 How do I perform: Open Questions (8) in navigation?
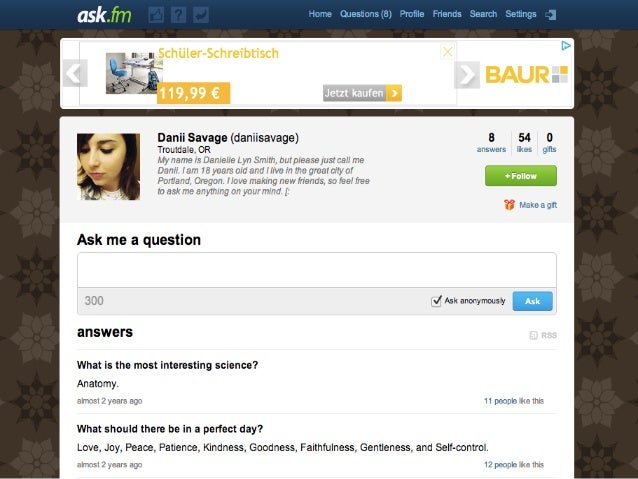[x=365, y=14]
